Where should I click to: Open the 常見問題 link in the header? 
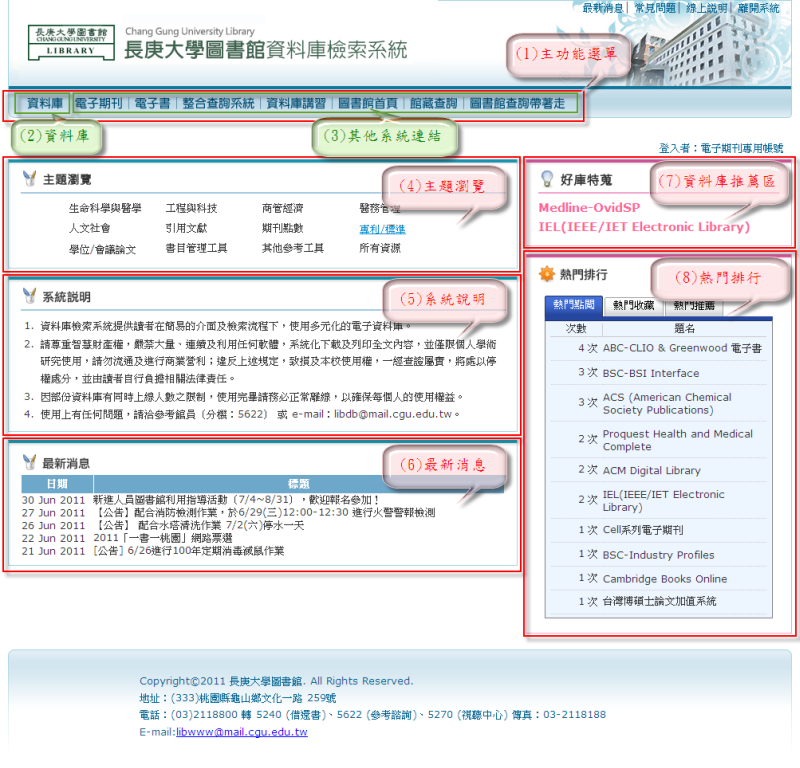tap(655, 8)
